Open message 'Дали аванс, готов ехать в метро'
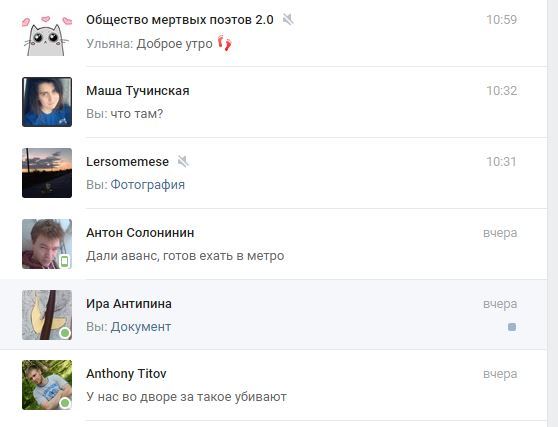Screen dimensions: 558x427 pyautogui.click(x=185, y=256)
